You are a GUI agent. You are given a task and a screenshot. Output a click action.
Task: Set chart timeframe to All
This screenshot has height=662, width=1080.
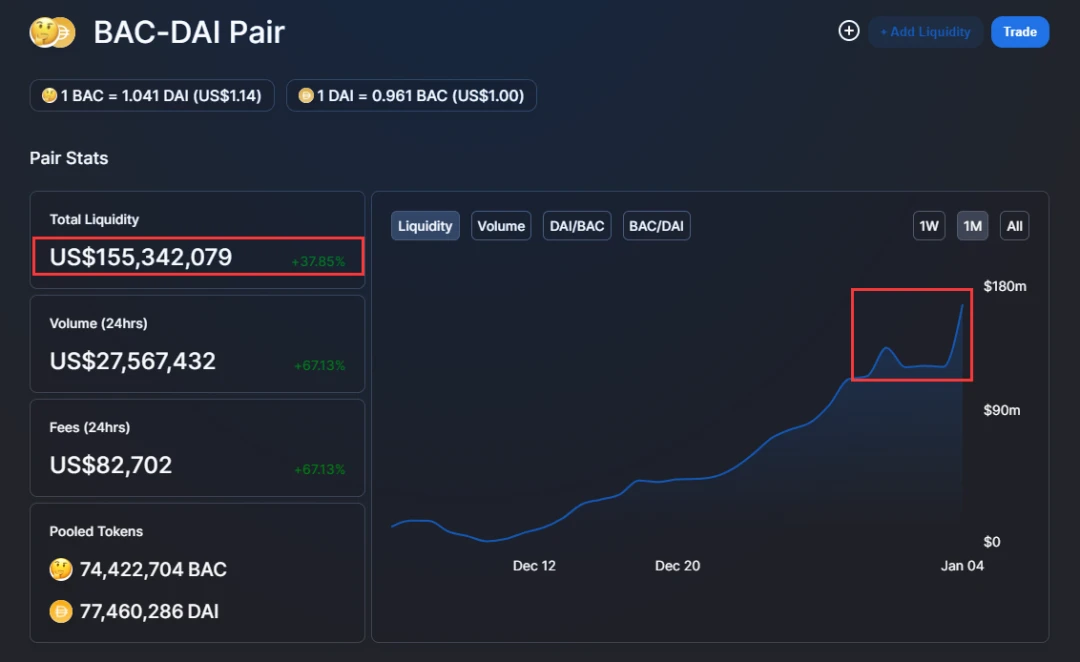coord(1015,226)
